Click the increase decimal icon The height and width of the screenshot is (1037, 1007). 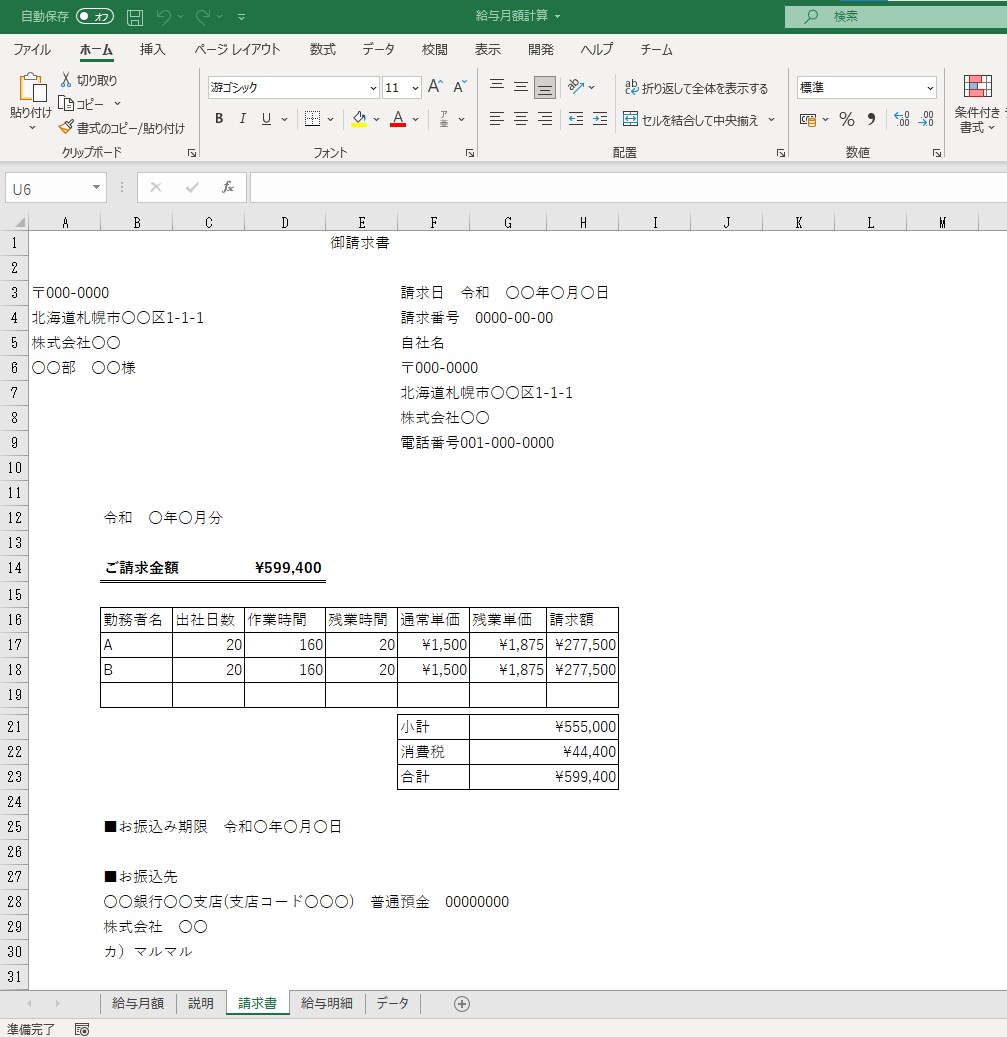click(x=902, y=119)
